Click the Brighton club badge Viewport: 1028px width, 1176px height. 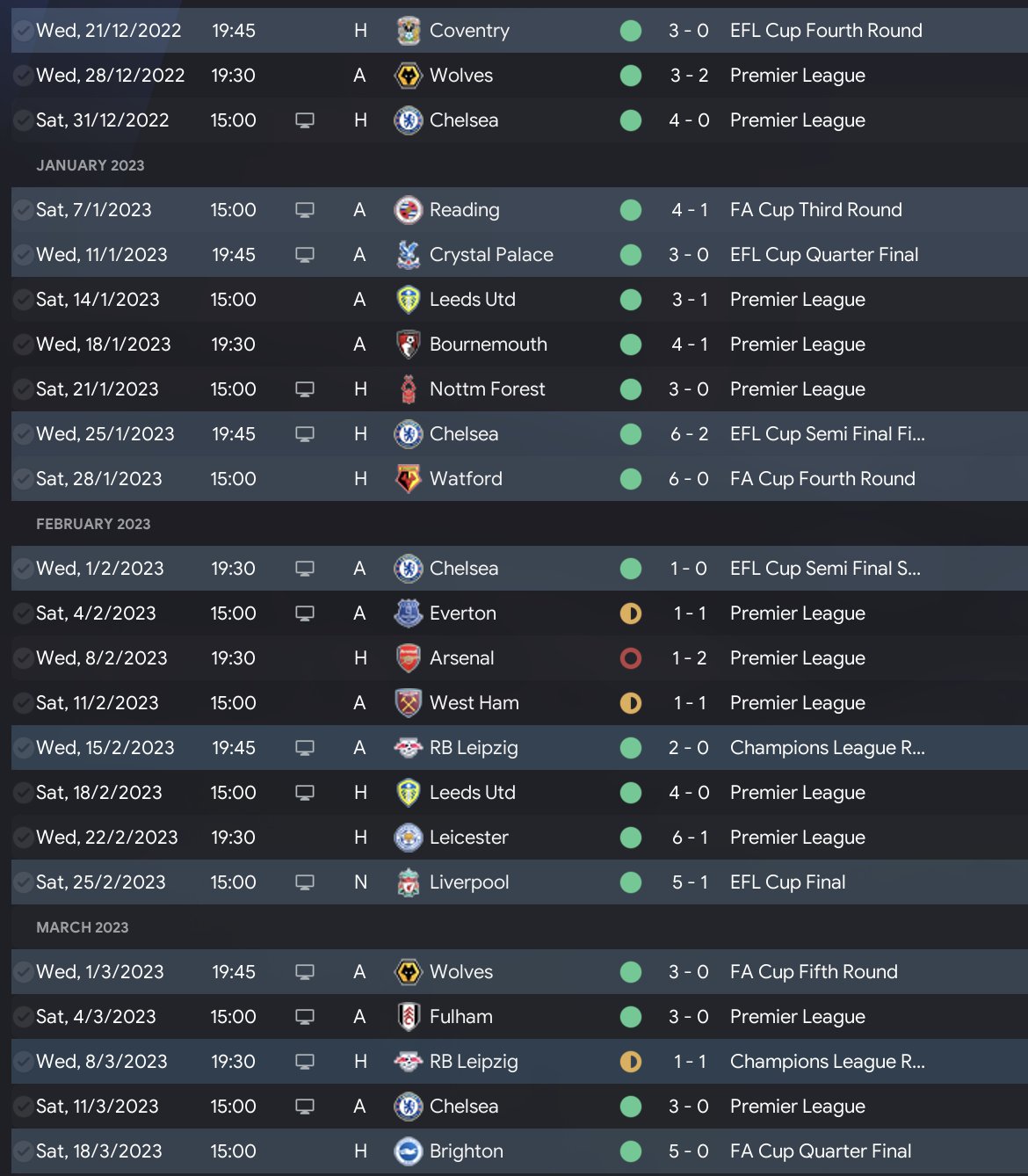tap(408, 1151)
